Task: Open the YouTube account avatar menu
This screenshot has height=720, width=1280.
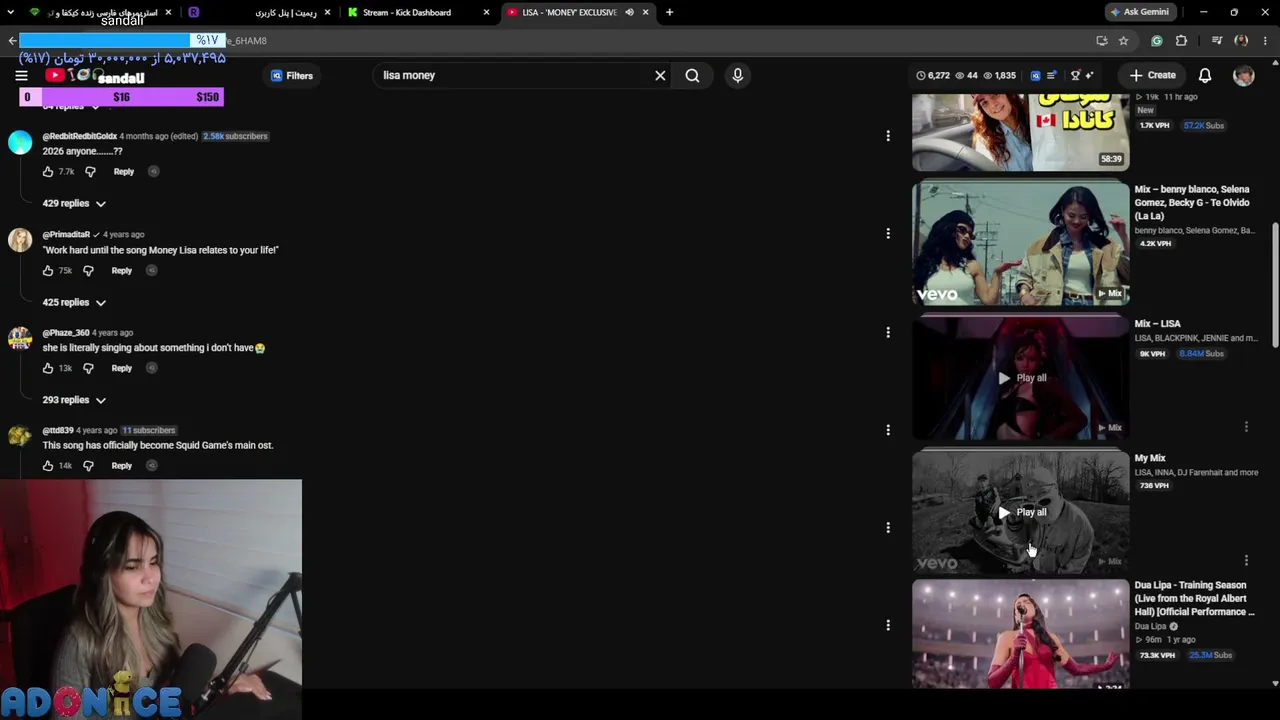Action: (x=1244, y=75)
